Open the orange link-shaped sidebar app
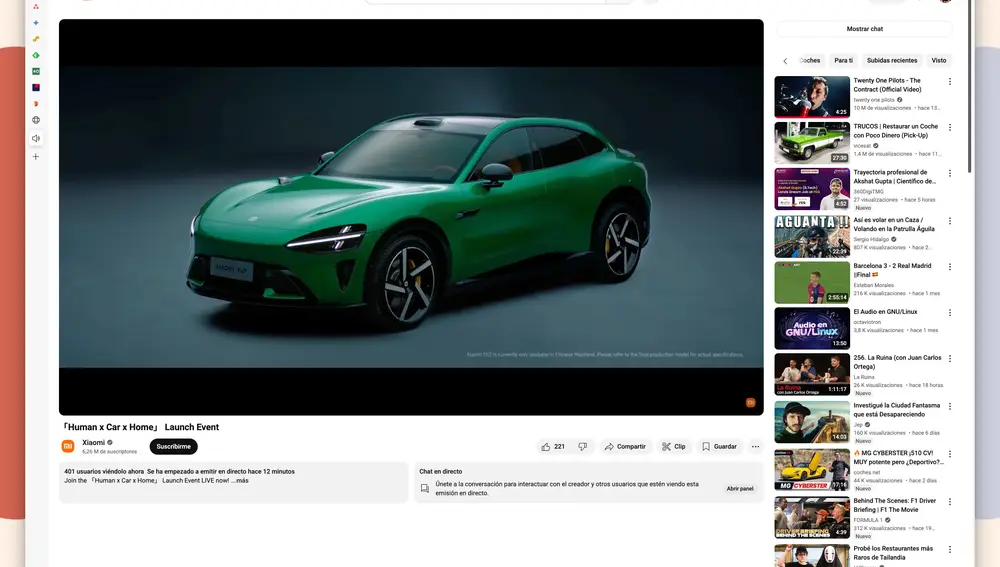The image size is (1000, 567). [36, 39]
